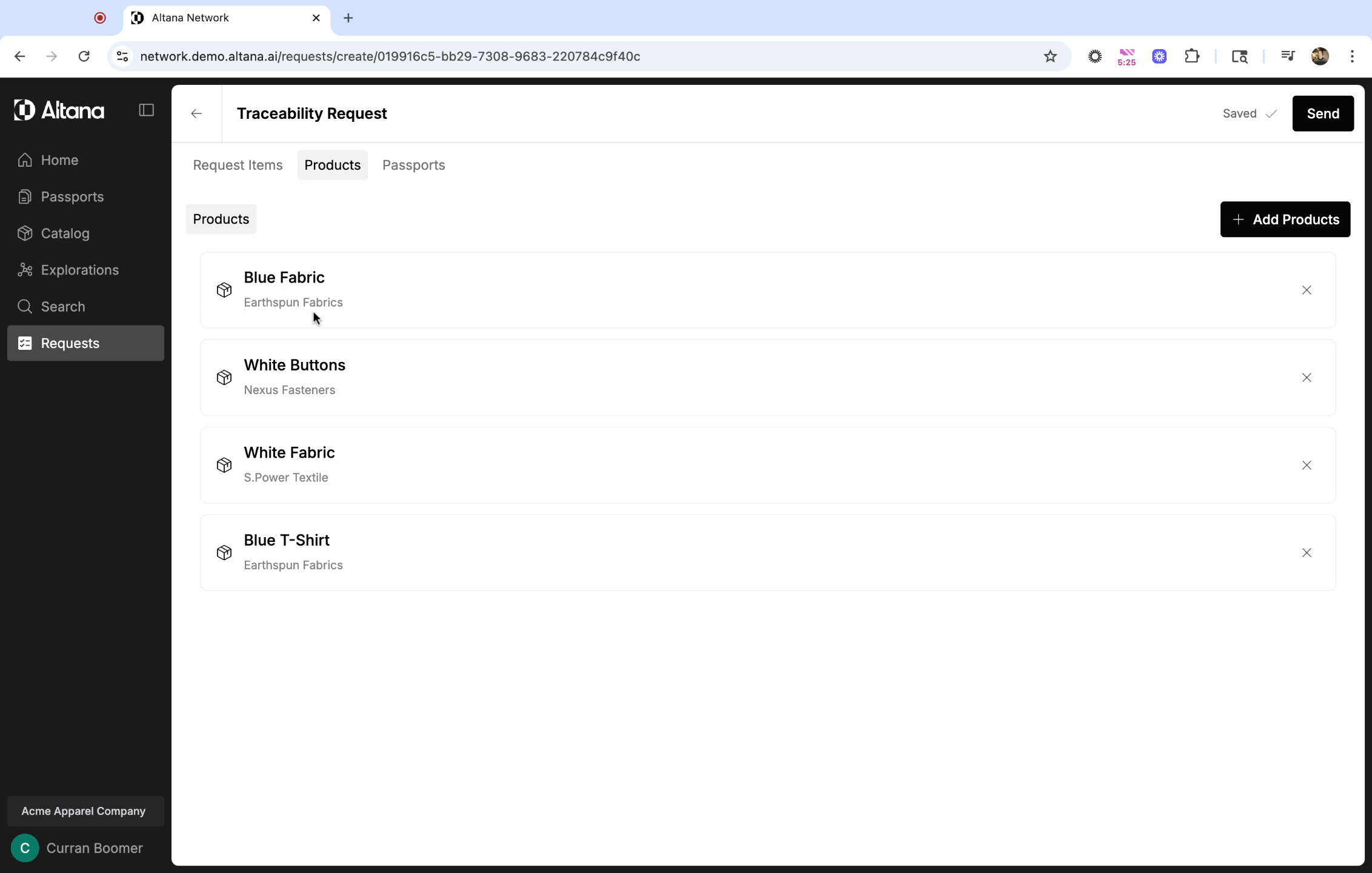
Task: Remove Blue T-Shirt product row
Action: pyautogui.click(x=1307, y=553)
